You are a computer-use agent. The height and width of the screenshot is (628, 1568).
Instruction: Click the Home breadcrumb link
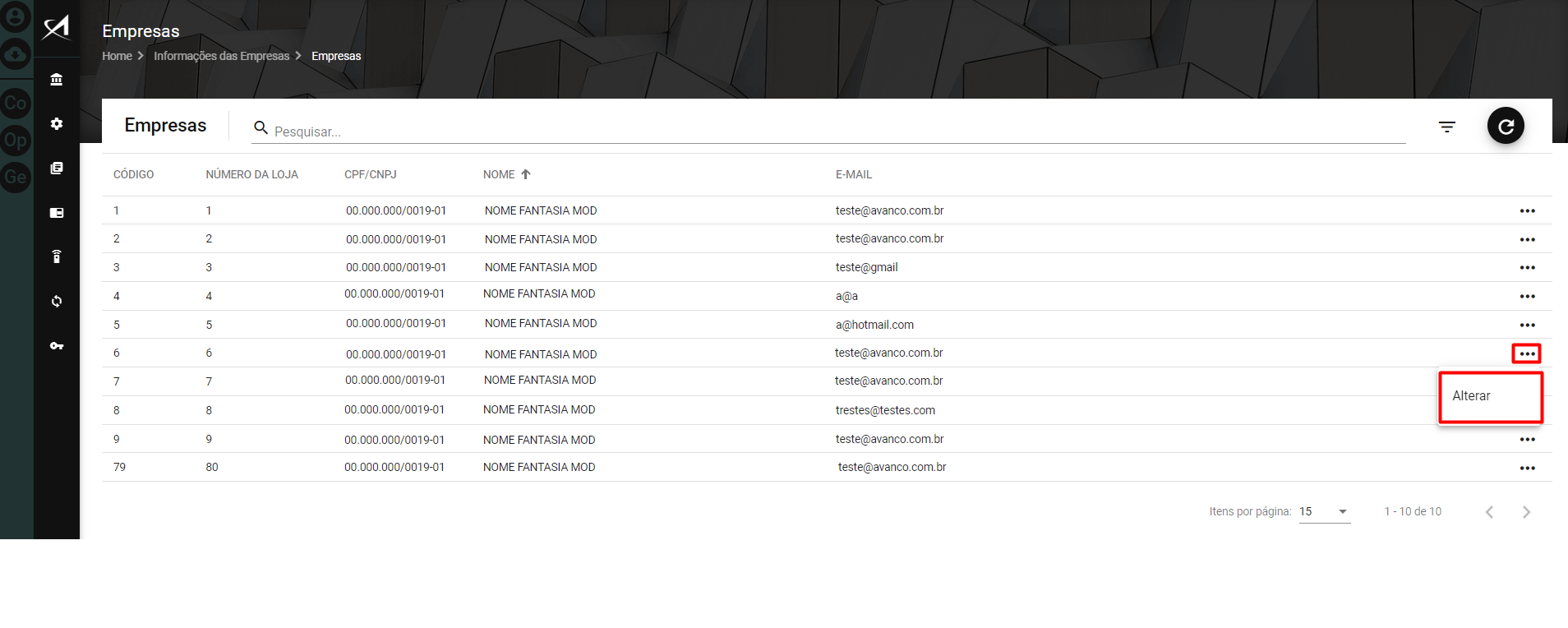pos(117,56)
